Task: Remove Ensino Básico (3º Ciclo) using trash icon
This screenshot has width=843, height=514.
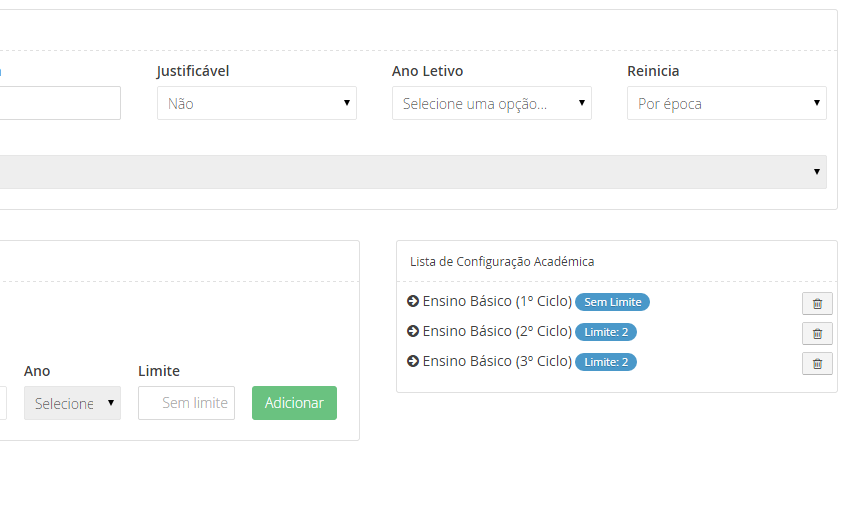Action: pos(817,364)
